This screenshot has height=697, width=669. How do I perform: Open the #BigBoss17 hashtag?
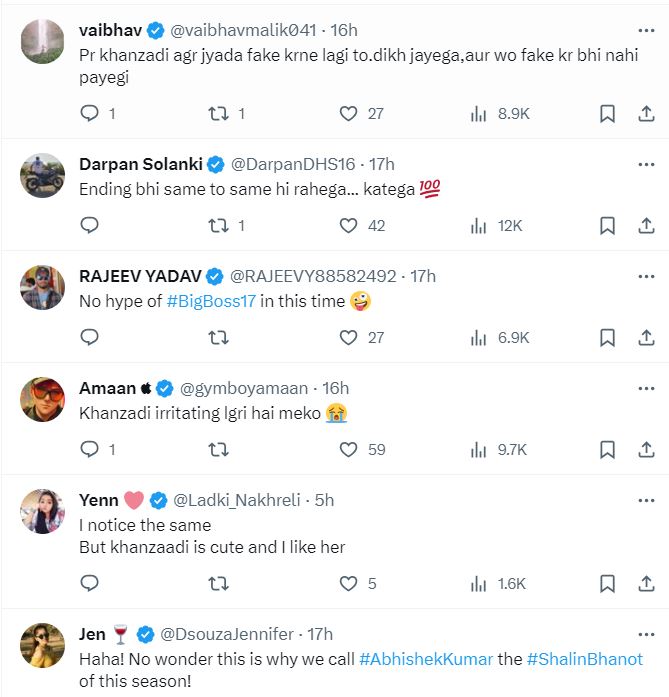tap(212, 300)
